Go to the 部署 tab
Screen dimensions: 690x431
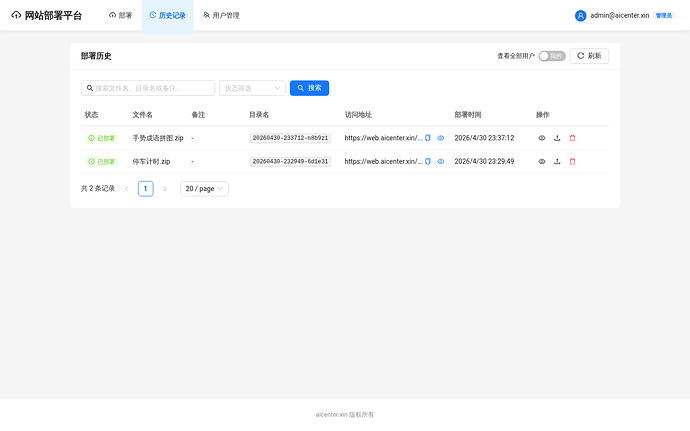point(121,15)
